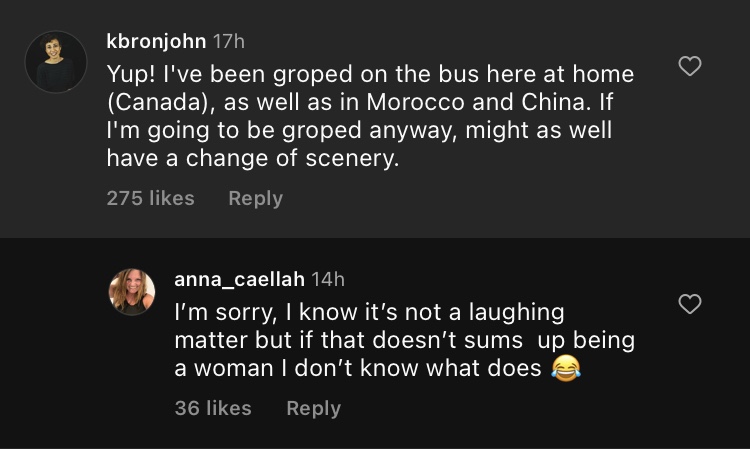Click the 17h timestamp on kbronjohn's comment
This screenshot has width=750, height=449.
pyautogui.click(x=229, y=41)
